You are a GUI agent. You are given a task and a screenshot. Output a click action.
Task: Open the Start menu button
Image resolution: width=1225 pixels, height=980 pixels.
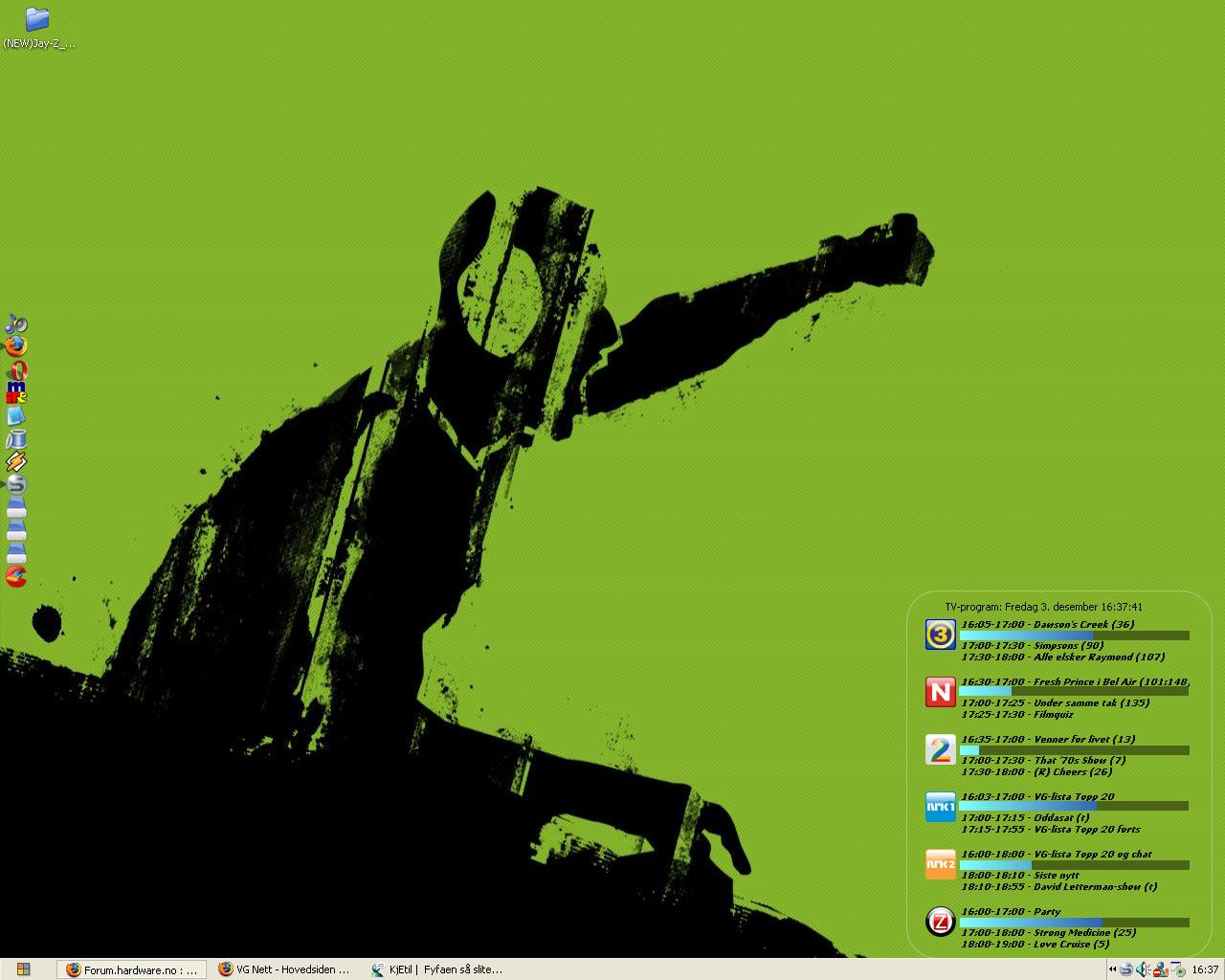point(23,969)
